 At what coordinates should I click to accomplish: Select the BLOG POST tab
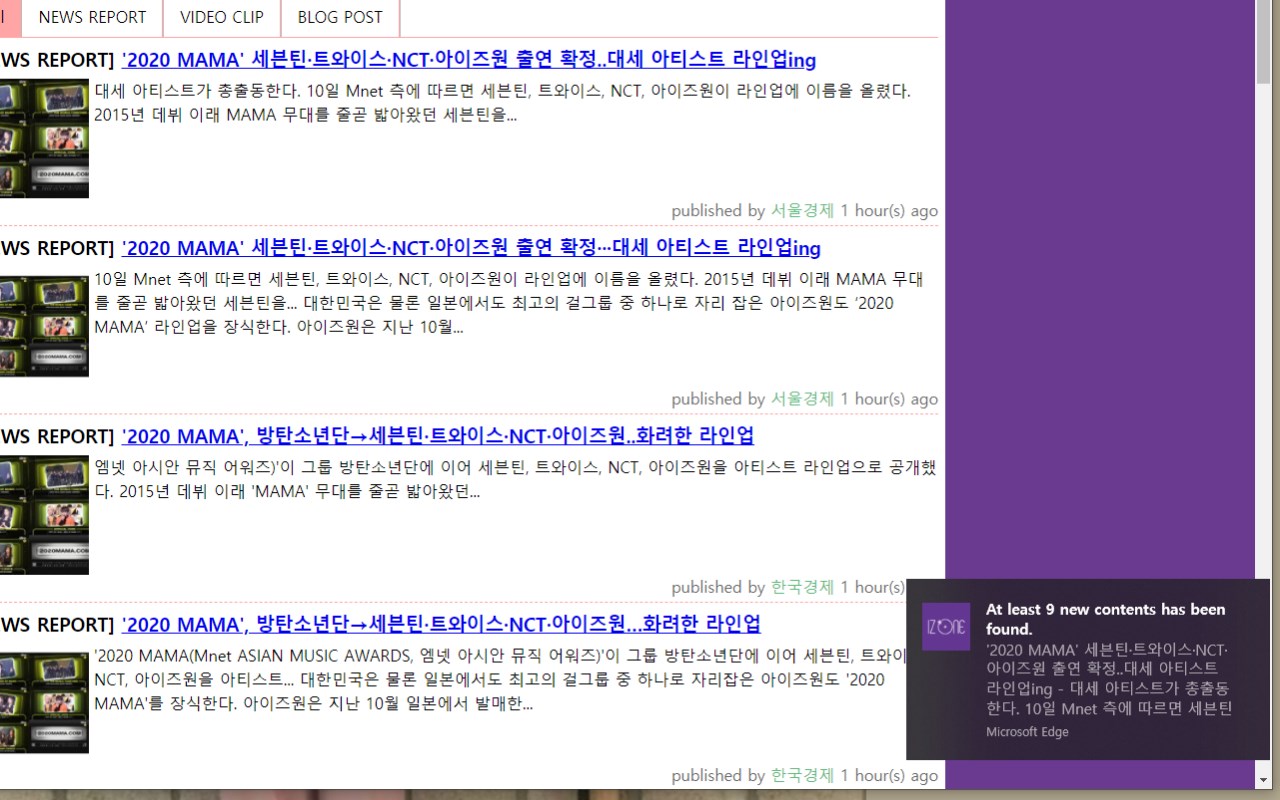tap(340, 17)
